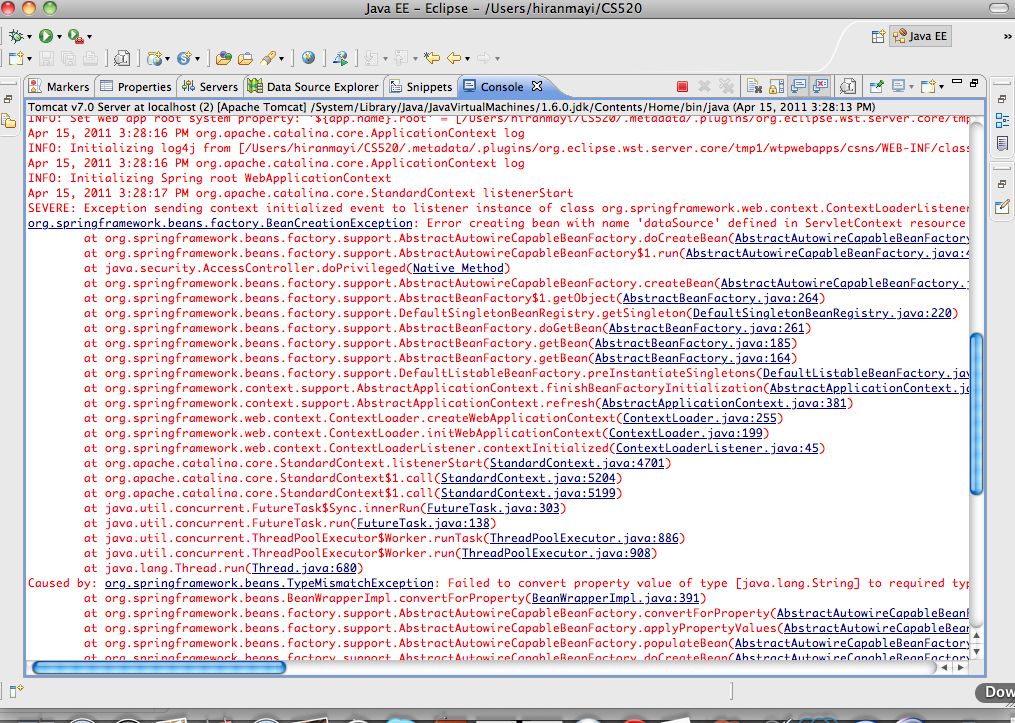Toggle show console on standard error change
This screenshot has height=723, width=1015.
(x=821, y=87)
